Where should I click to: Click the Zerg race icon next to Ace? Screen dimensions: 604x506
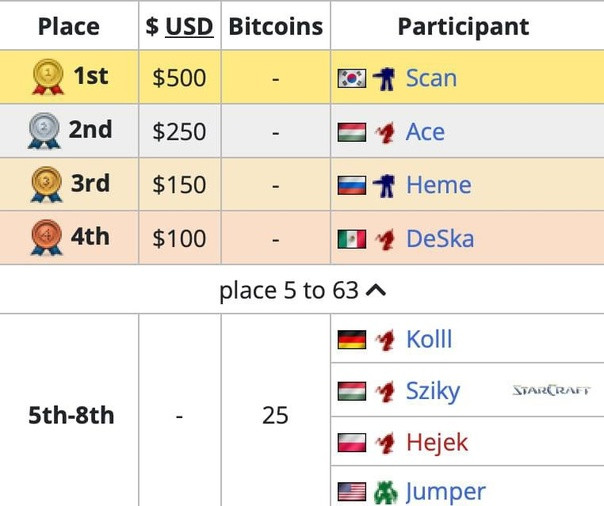385,132
